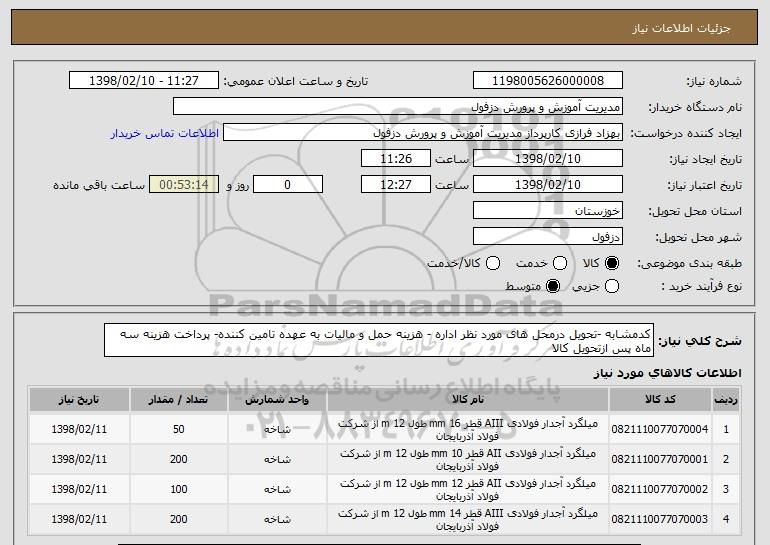
Task: Click the creation date field beside time 11:26
Action: click(x=548, y=159)
